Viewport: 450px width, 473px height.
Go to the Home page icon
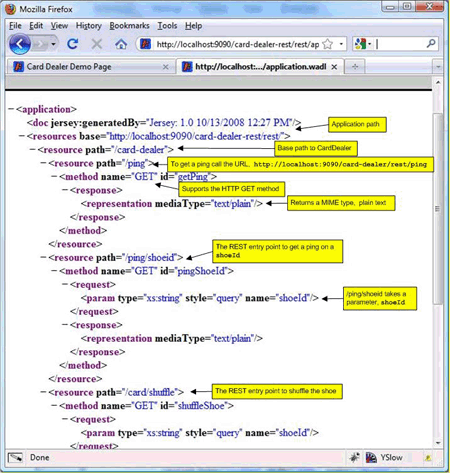click(x=121, y=44)
